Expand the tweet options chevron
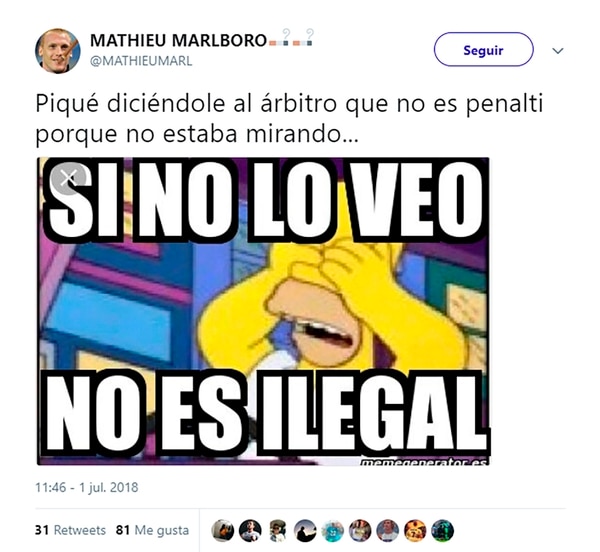This screenshot has height=552, width=600. click(558, 50)
